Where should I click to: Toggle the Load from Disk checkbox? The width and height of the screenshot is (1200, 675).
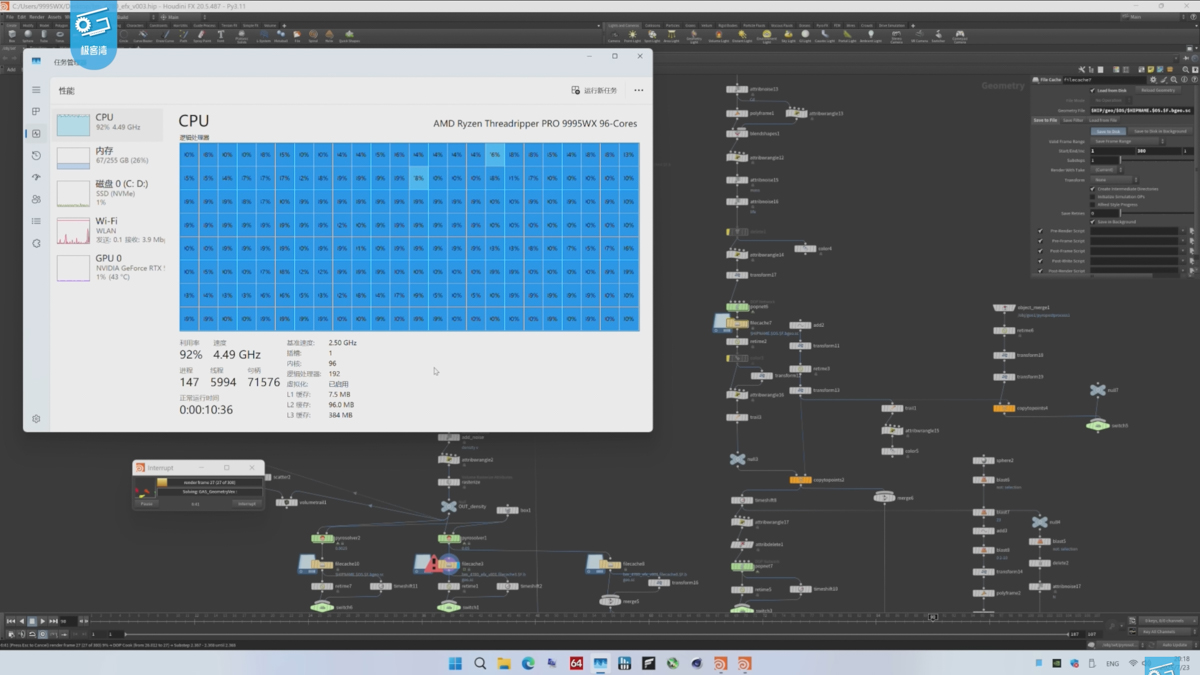pos(1092,90)
